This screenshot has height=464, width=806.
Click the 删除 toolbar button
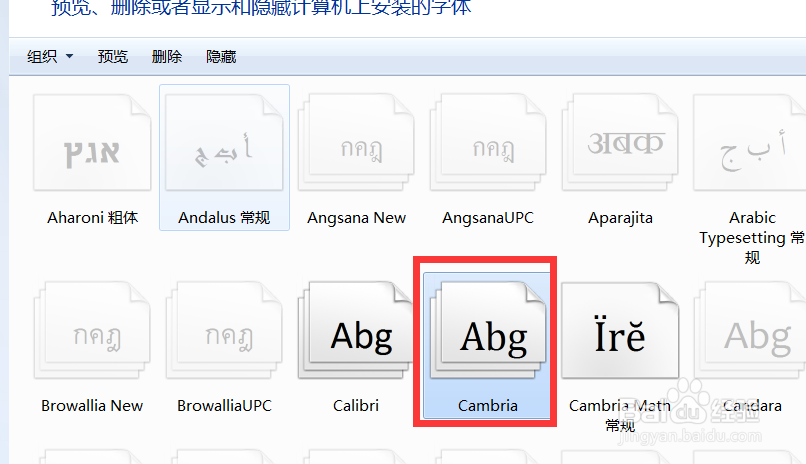167,57
